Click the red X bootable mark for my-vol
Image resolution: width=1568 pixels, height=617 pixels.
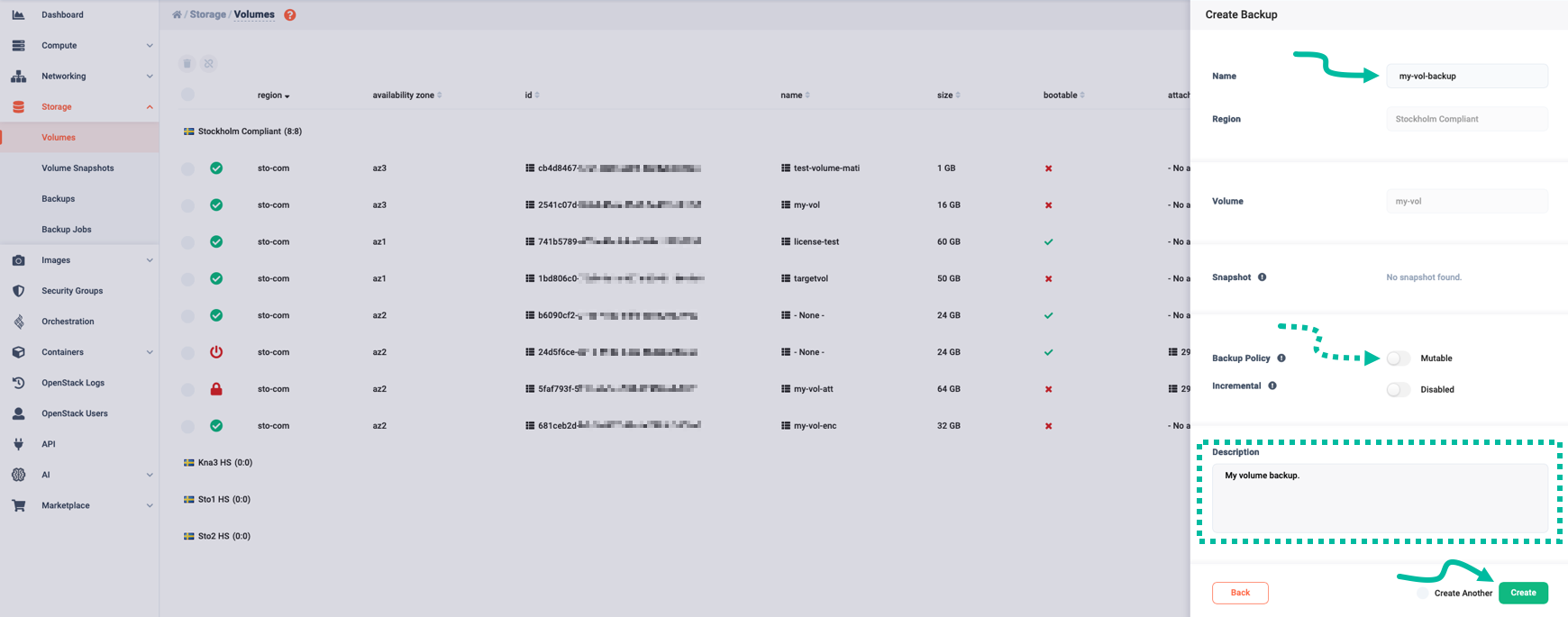[1048, 205]
